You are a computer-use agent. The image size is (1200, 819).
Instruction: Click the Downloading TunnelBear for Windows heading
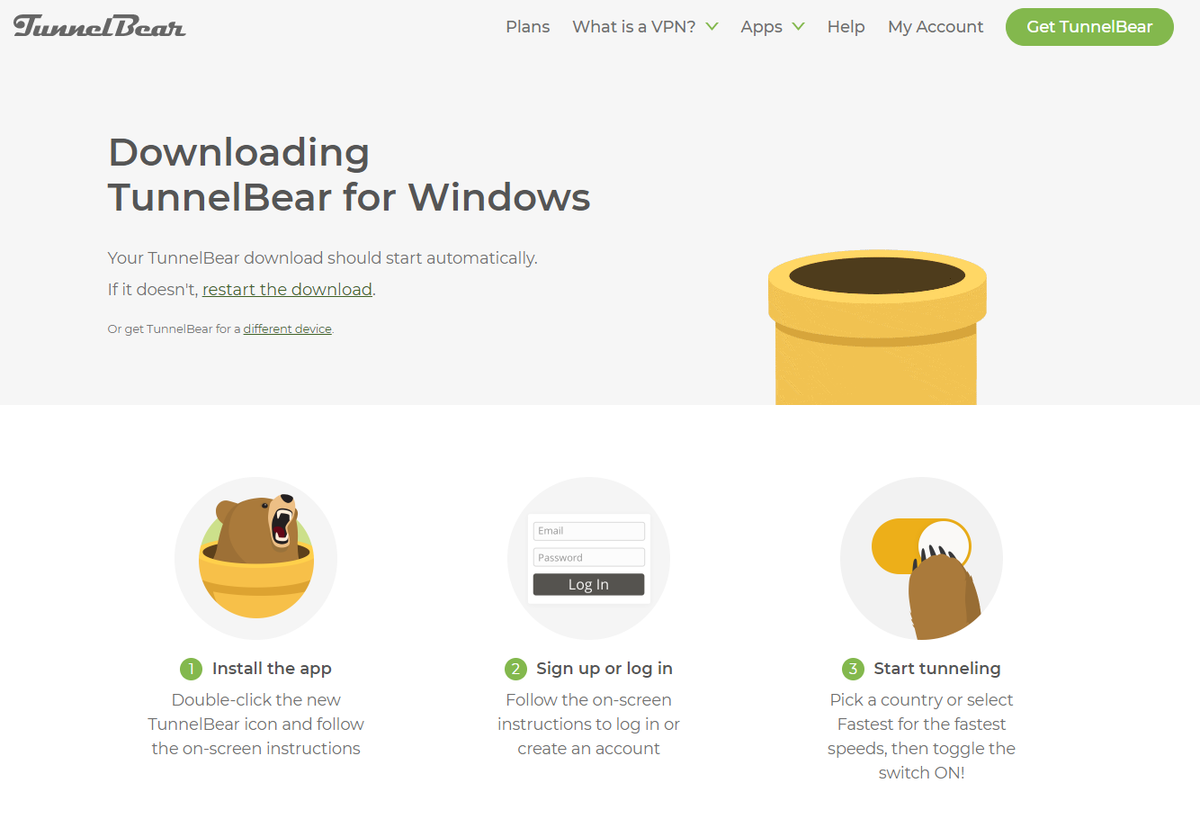point(349,174)
